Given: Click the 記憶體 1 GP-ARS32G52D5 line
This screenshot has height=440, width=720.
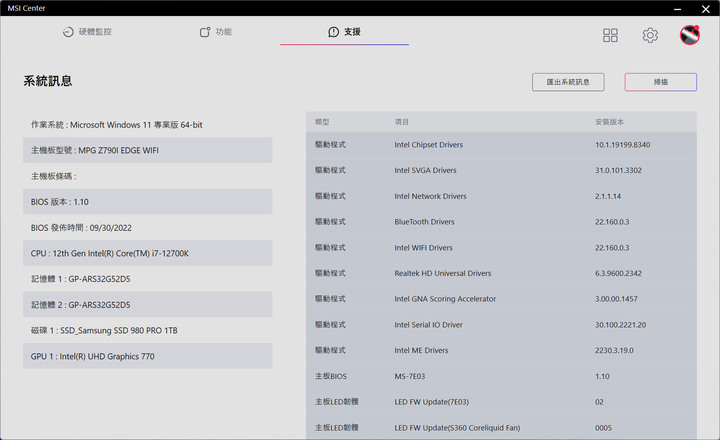Looking at the screenshot, I should 147,279.
